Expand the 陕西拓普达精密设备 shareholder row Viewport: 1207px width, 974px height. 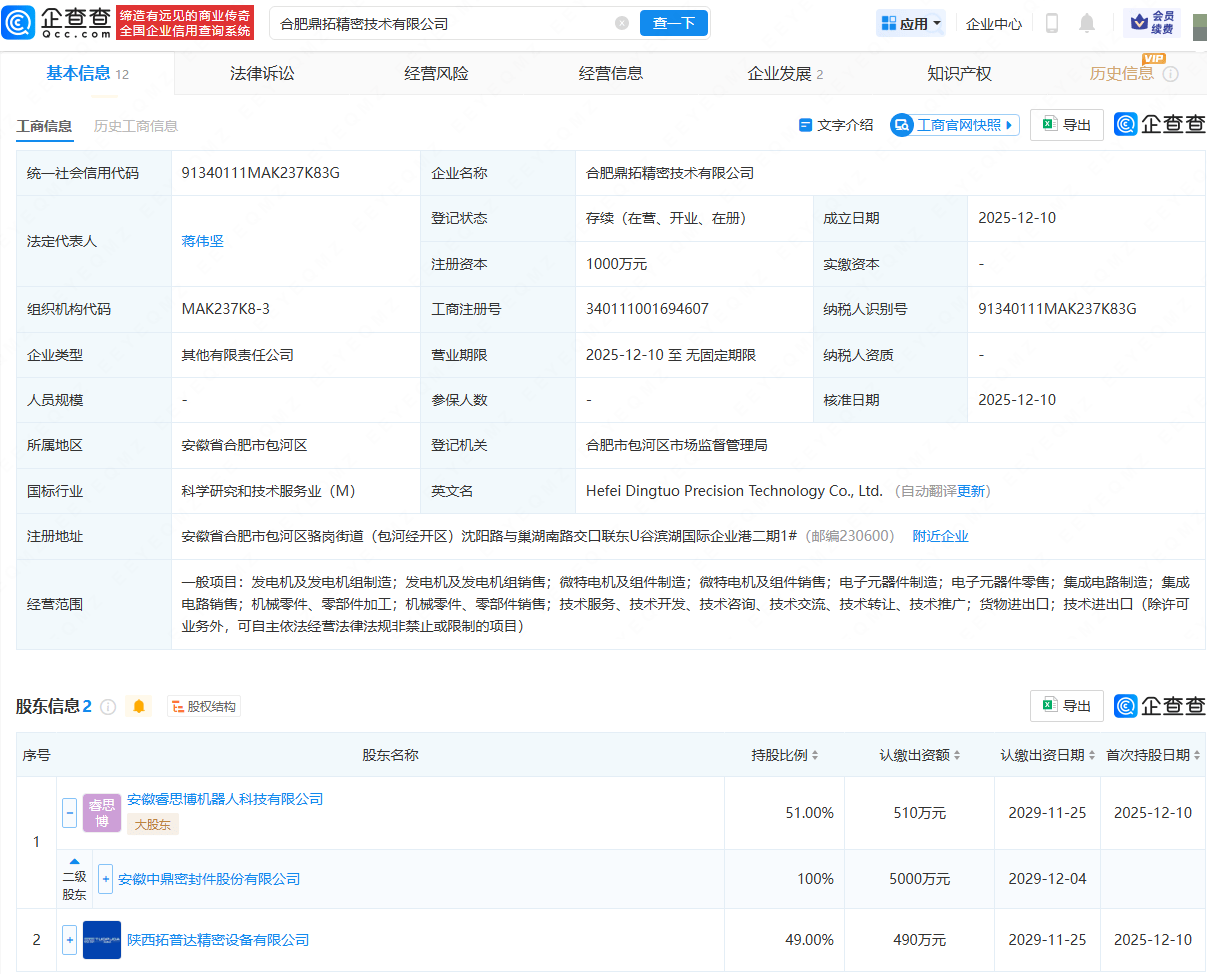point(70,940)
